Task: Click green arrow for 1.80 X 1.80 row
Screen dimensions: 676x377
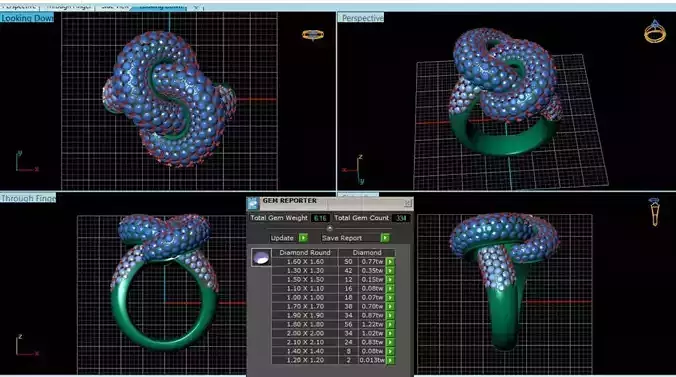Action: [x=390, y=324]
